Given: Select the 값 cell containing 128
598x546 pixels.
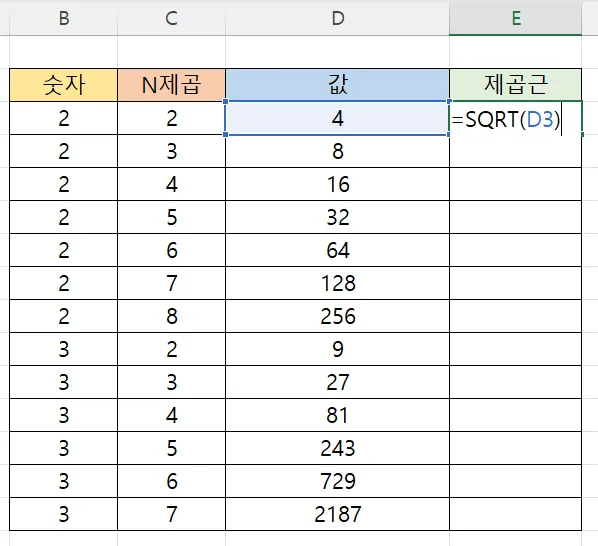Looking at the screenshot, I should [338, 283].
